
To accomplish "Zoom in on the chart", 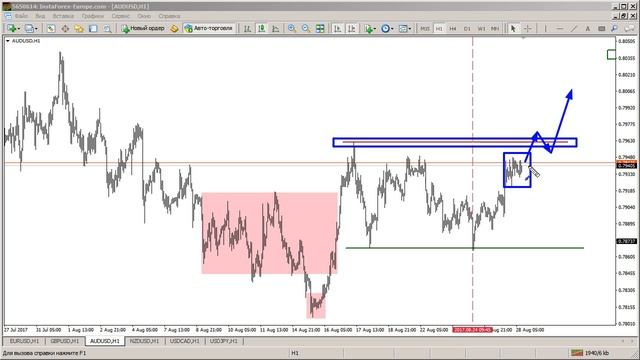I will [x=292, y=28].
